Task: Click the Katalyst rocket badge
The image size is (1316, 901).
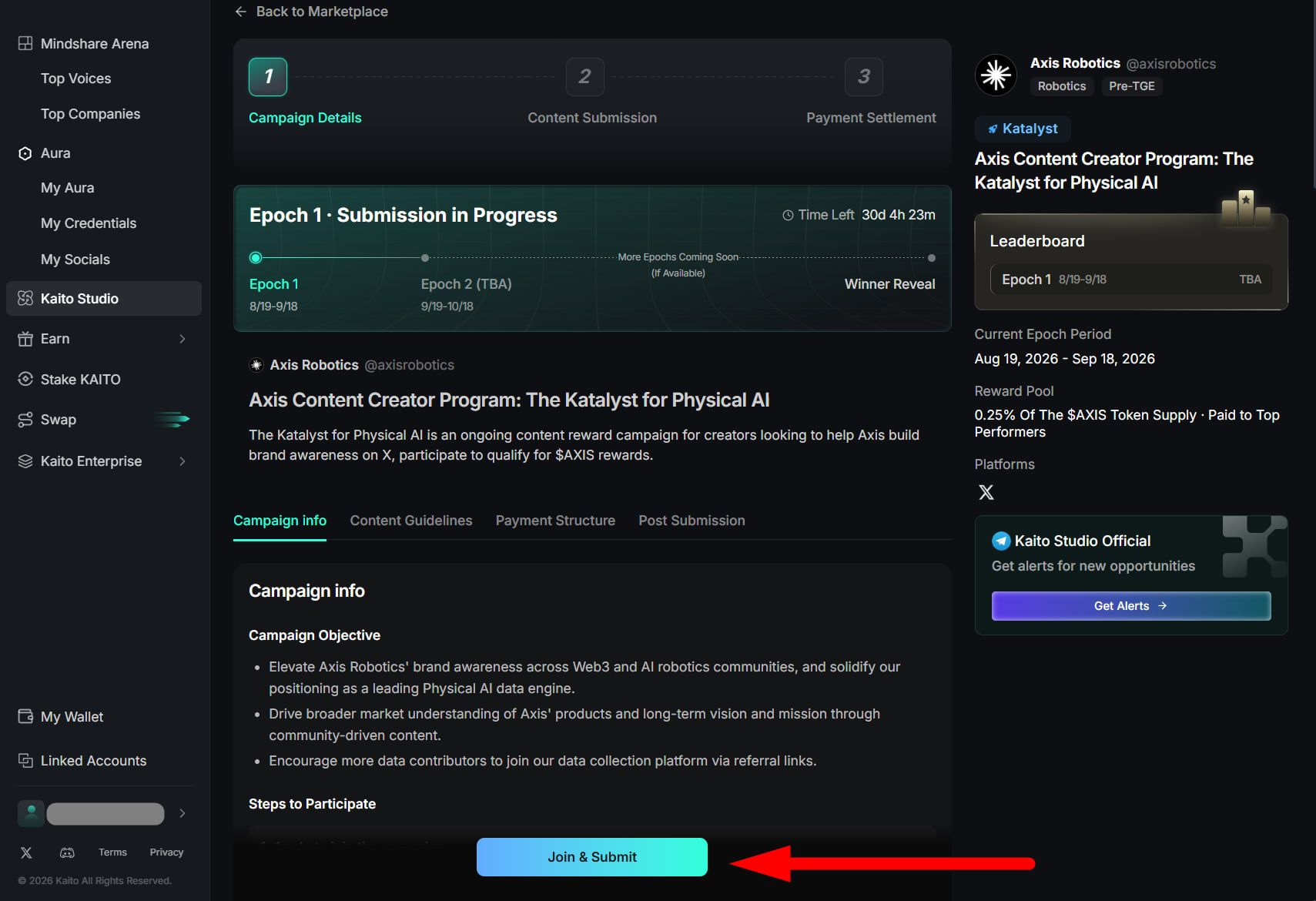Action: (x=1023, y=129)
